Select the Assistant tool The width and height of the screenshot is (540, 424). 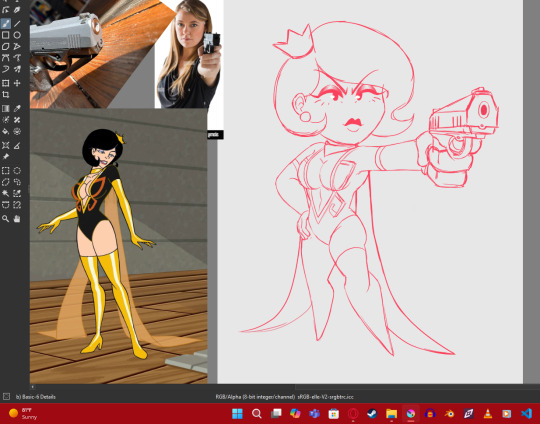pyautogui.click(x=6, y=145)
